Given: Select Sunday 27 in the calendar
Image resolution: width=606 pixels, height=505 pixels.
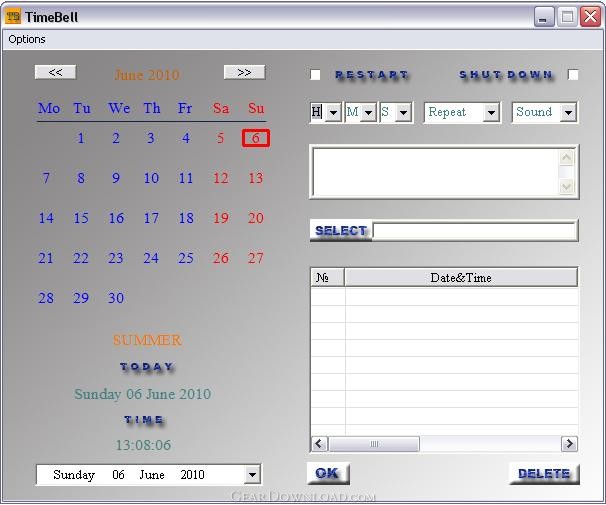Looking at the screenshot, I should tap(255, 258).
